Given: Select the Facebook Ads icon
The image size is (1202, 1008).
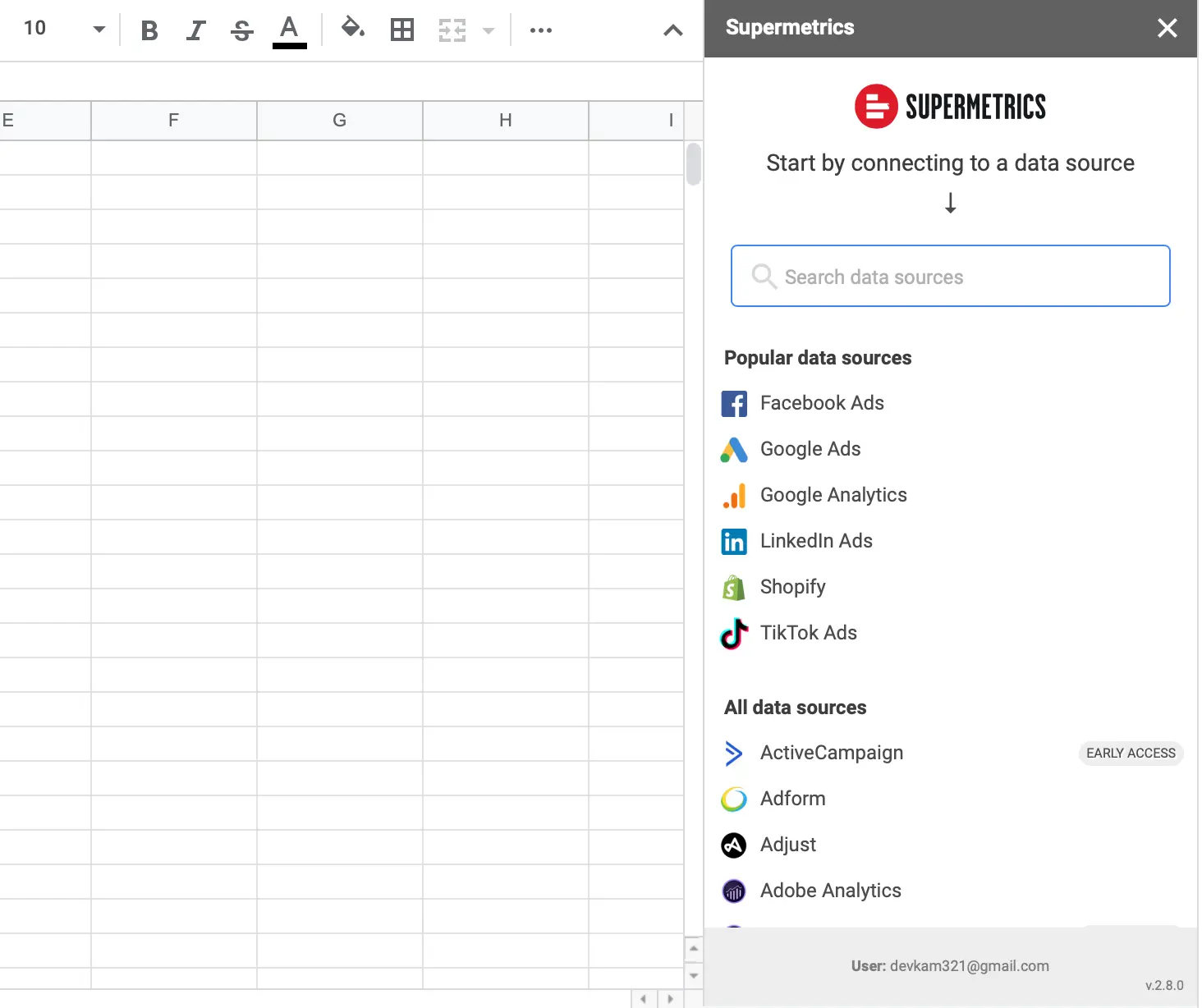Looking at the screenshot, I should 734,403.
